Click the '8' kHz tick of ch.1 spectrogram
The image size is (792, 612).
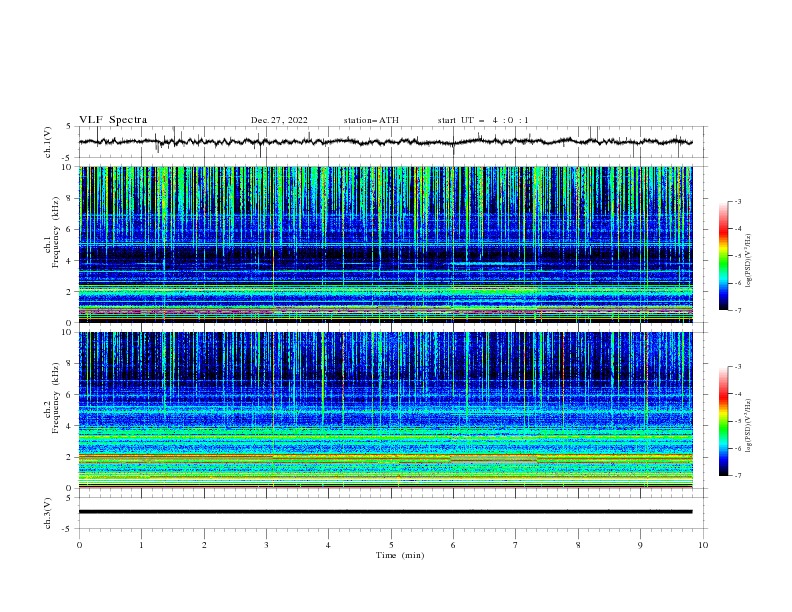[x=70, y=198]
